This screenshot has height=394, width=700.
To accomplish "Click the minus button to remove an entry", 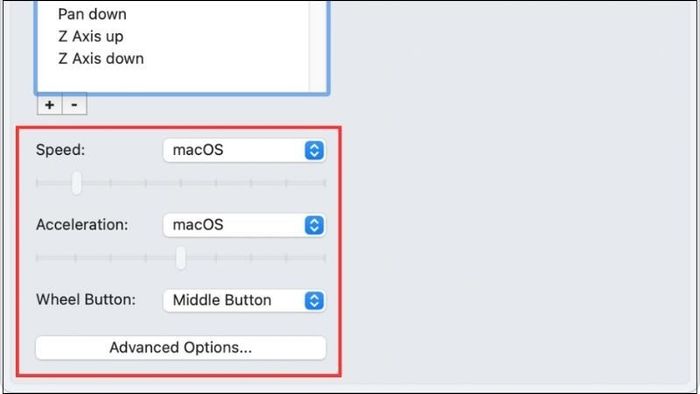I will 75,105.
